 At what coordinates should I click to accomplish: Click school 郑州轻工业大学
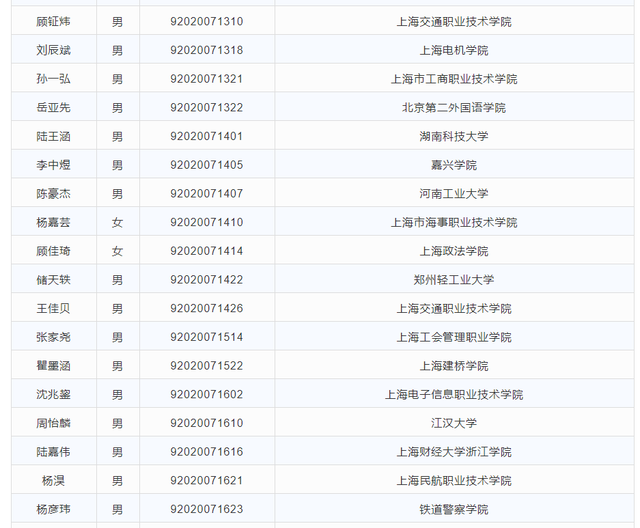click(x=454, y=280)
